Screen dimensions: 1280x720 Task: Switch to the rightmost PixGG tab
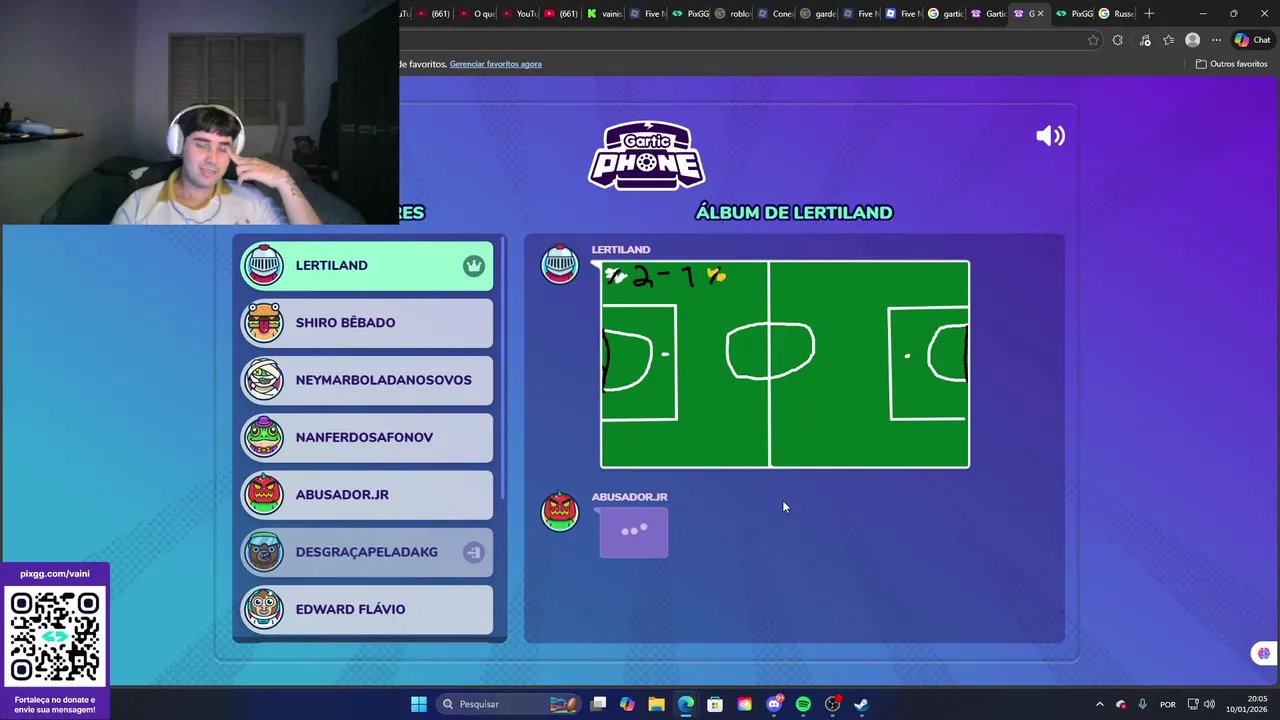click(x=1075, y=13)
